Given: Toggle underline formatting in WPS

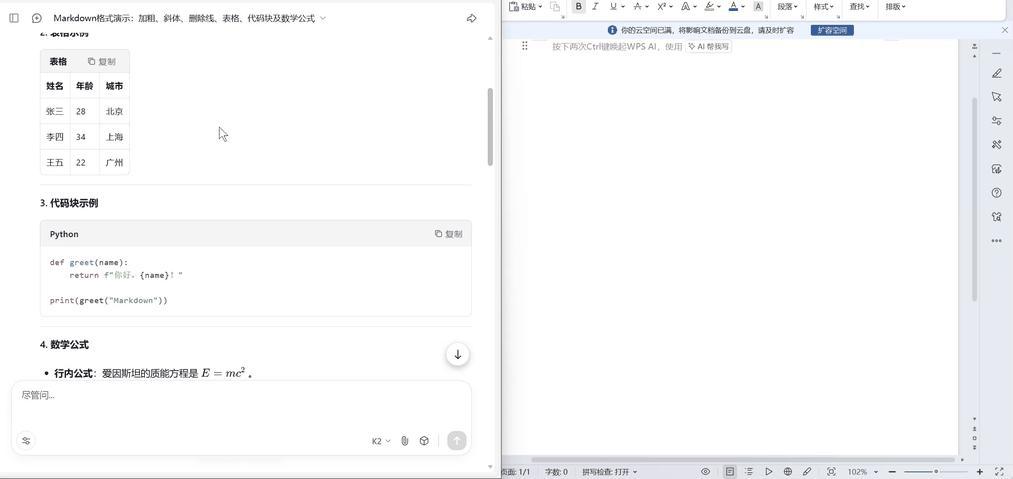Looking at the screenshot, I should [x=612, y=6].
